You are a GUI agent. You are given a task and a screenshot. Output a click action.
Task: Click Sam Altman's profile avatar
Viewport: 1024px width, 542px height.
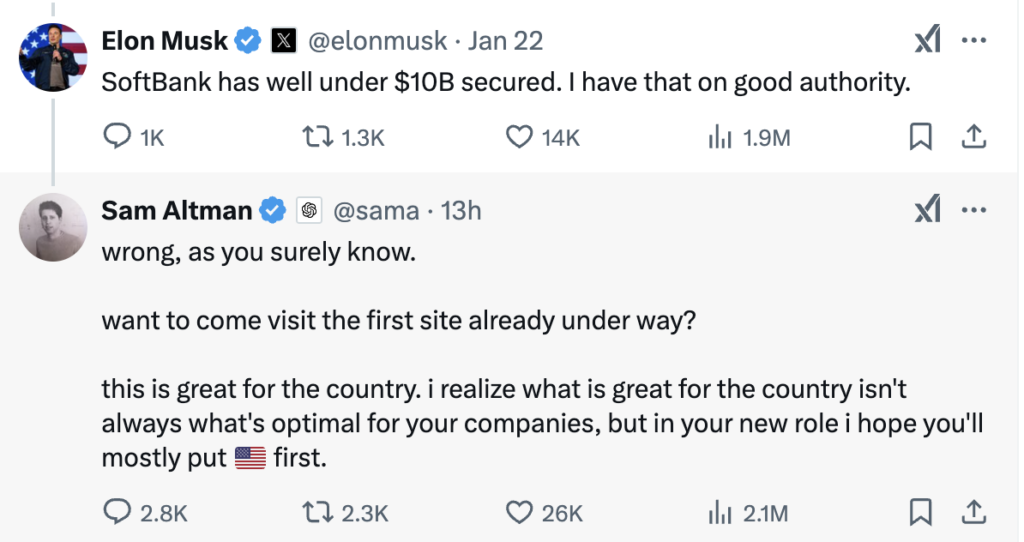pyautogui.click(x=54, y=227)
